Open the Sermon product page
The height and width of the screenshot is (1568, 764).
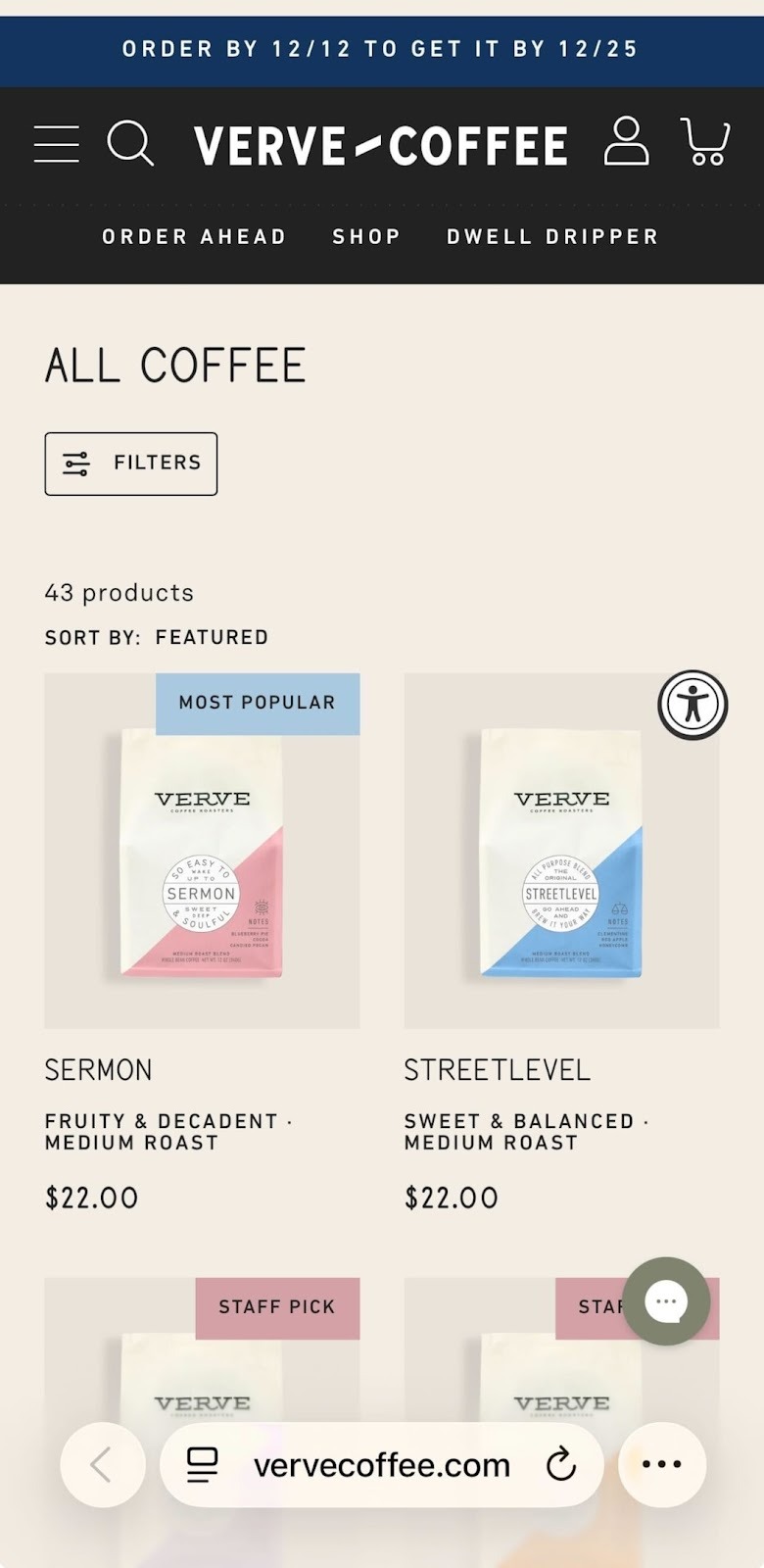tap(98, 1070)
